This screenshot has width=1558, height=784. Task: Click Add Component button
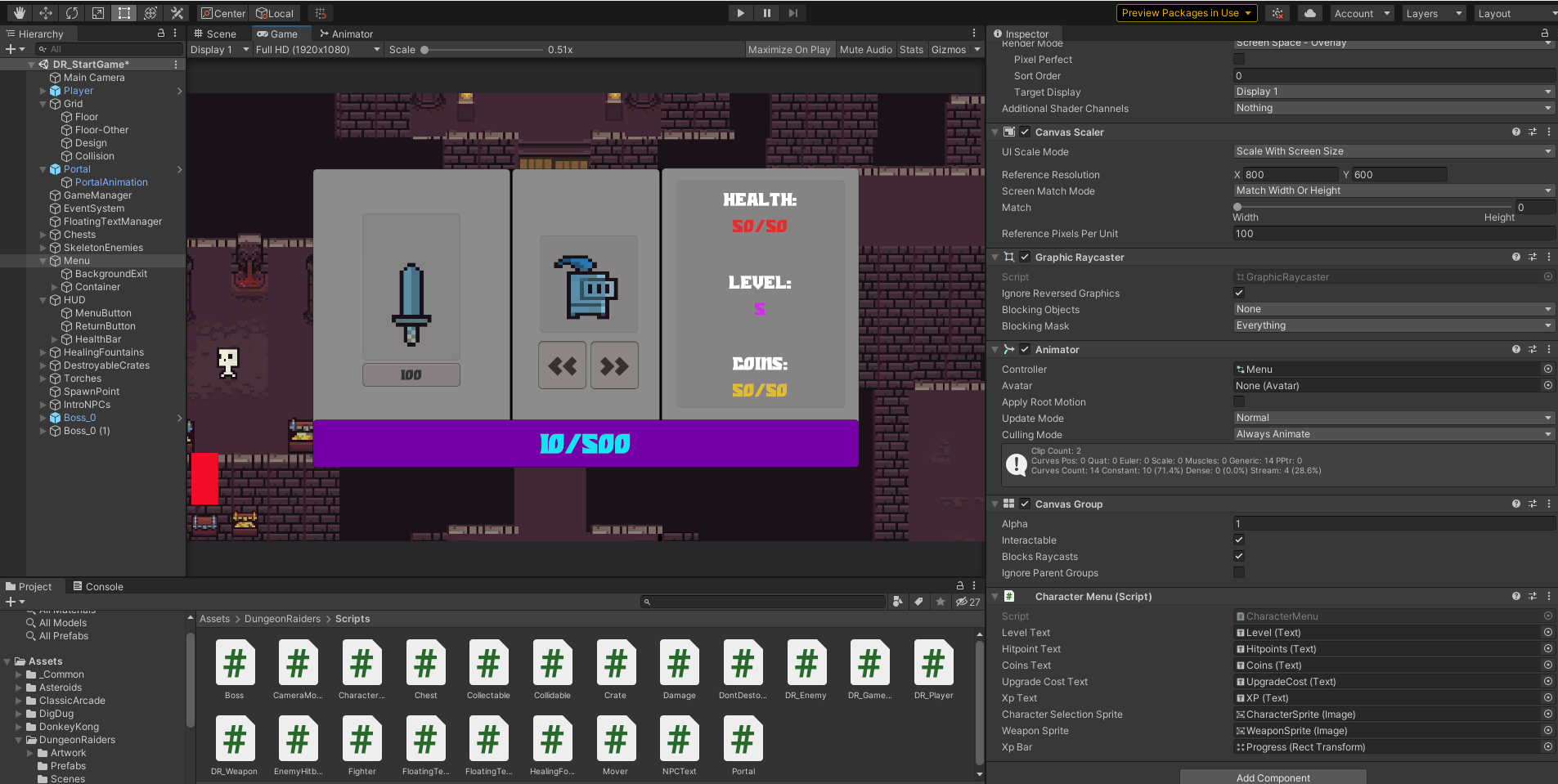(x=1273, y=777)
